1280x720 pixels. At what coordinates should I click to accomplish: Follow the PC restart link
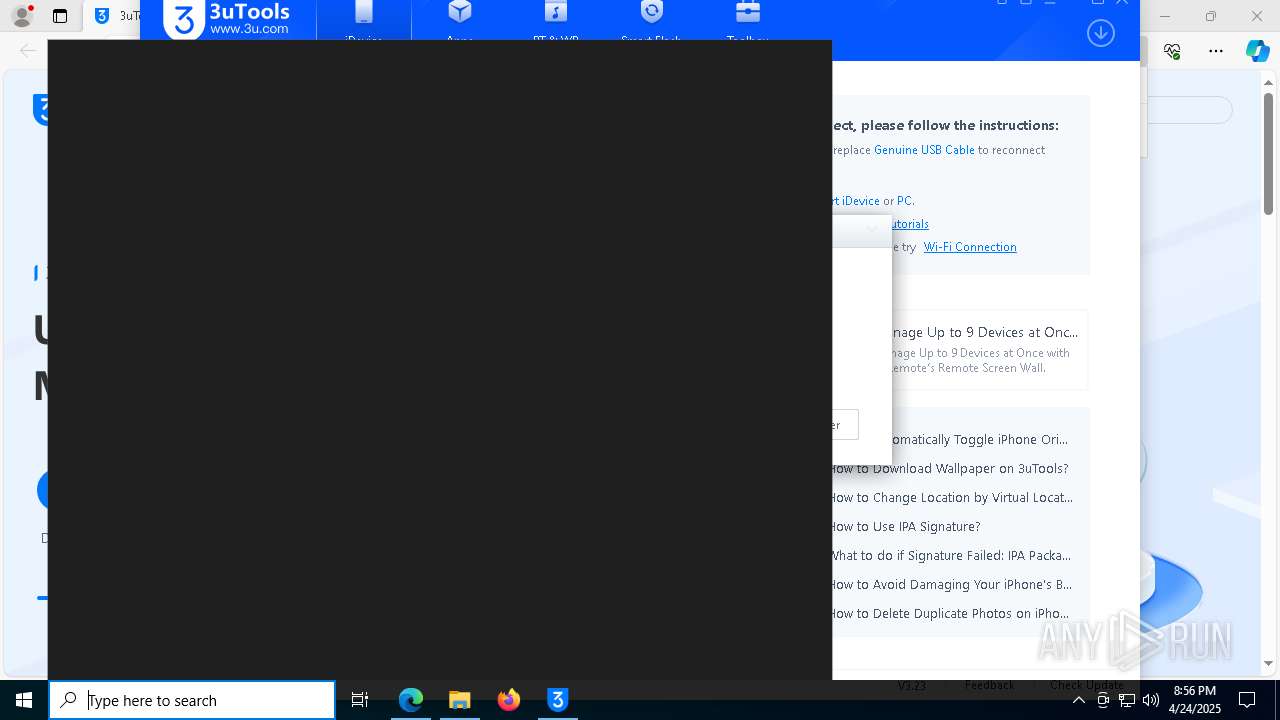pyautogui.click(x=905, y=201)
